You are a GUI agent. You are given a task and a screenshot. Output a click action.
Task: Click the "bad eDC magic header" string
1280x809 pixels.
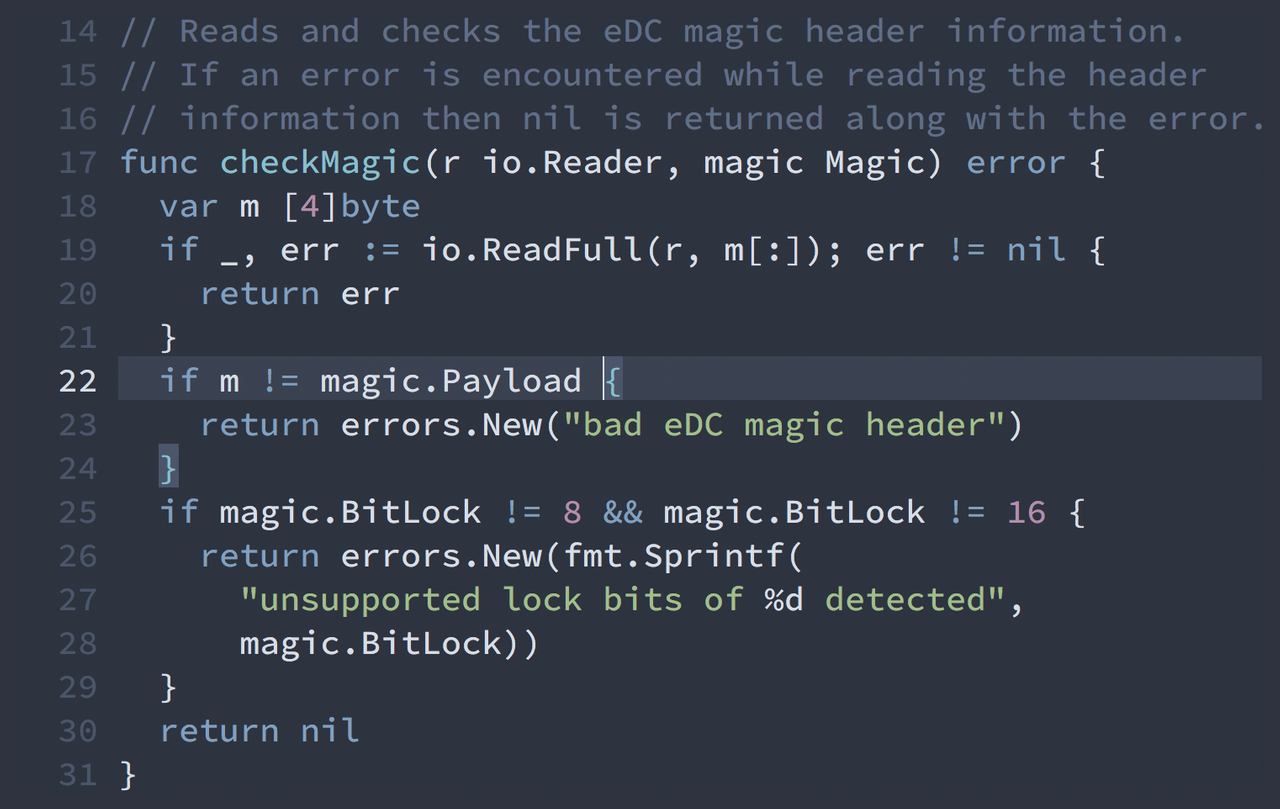784,425
